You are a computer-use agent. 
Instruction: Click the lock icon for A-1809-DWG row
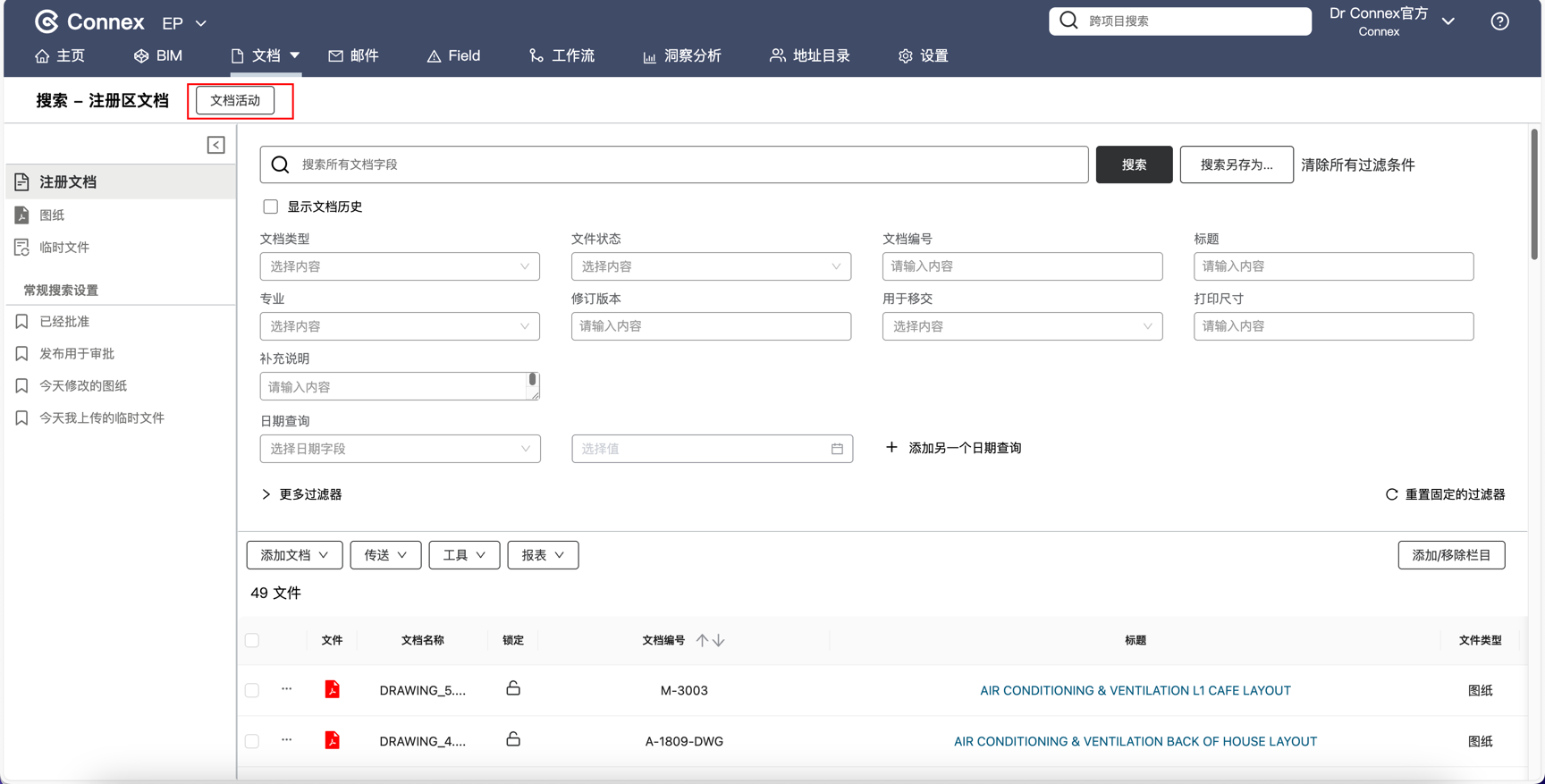(x=513, y=739)
